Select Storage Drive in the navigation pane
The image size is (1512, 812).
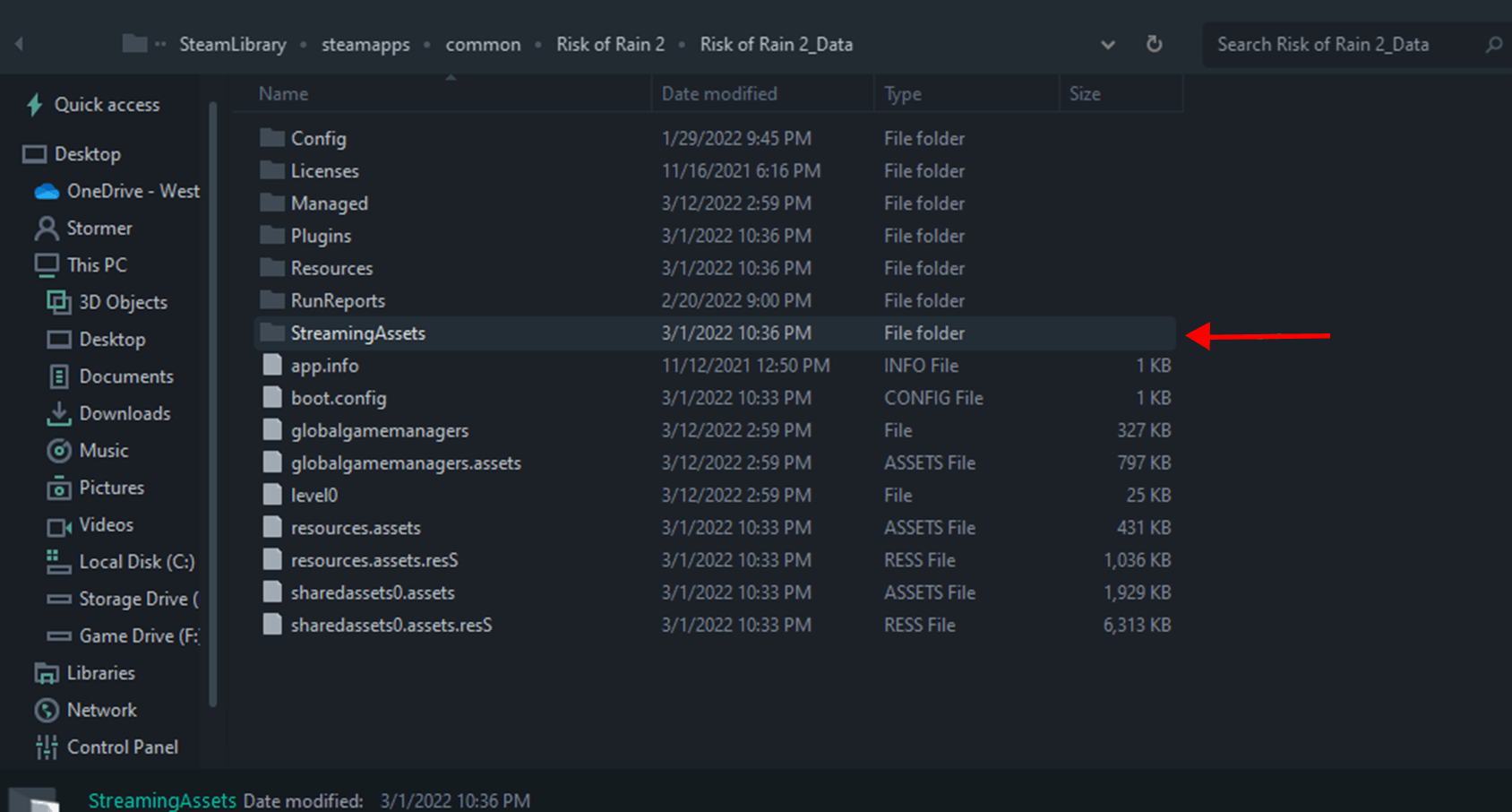(140, 599)
